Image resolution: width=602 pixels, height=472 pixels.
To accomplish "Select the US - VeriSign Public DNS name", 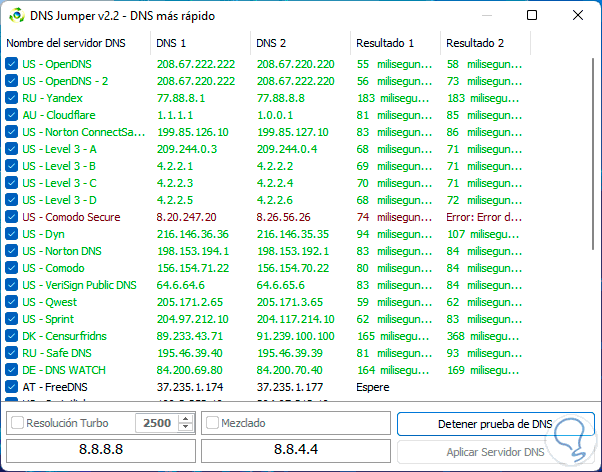I will 79,285.
